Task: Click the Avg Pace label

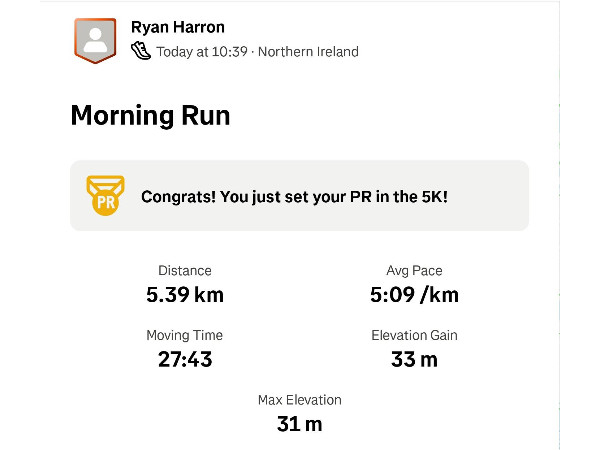Action: pyautogui.click(x=414, y=271)
